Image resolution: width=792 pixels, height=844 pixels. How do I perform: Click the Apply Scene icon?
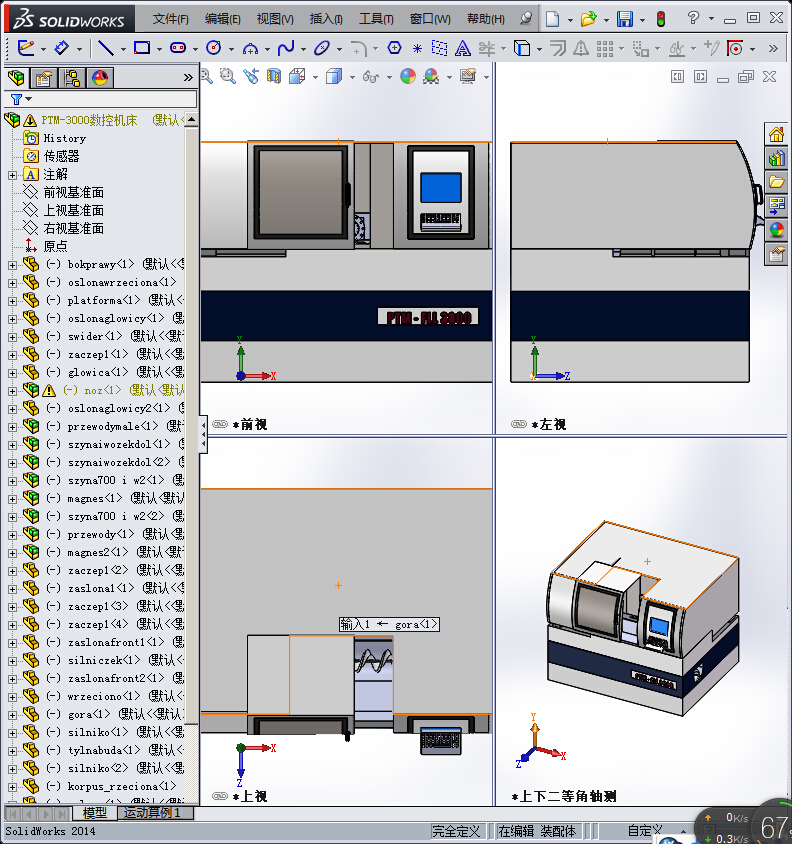(431, 76)
